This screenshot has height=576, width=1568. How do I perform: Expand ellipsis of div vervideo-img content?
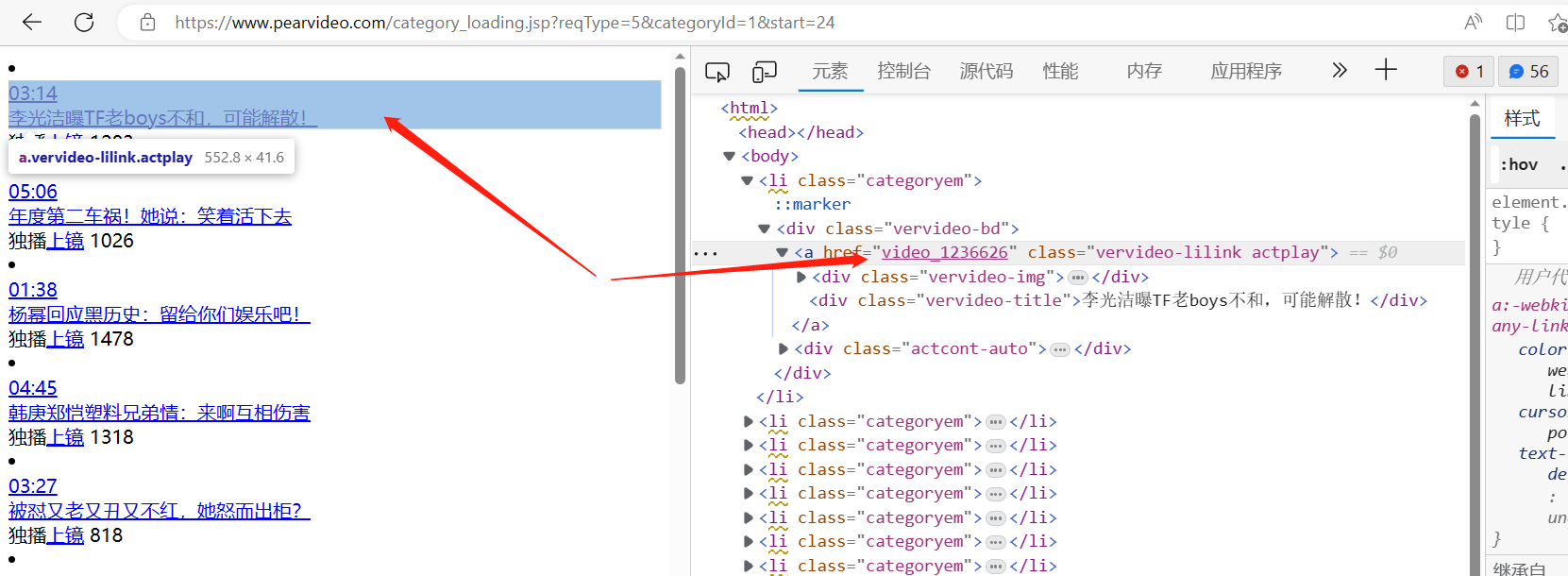click(1078, 278)
